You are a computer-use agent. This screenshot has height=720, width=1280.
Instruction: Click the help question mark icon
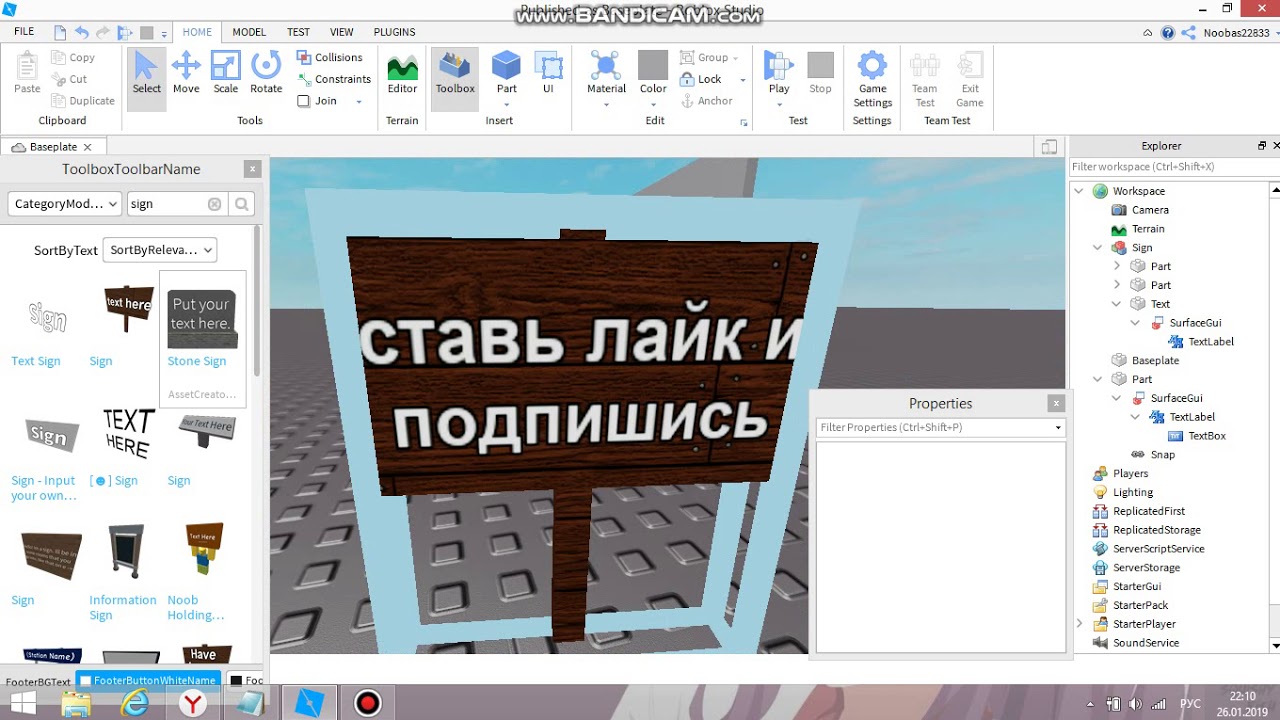pos(1167,33)
